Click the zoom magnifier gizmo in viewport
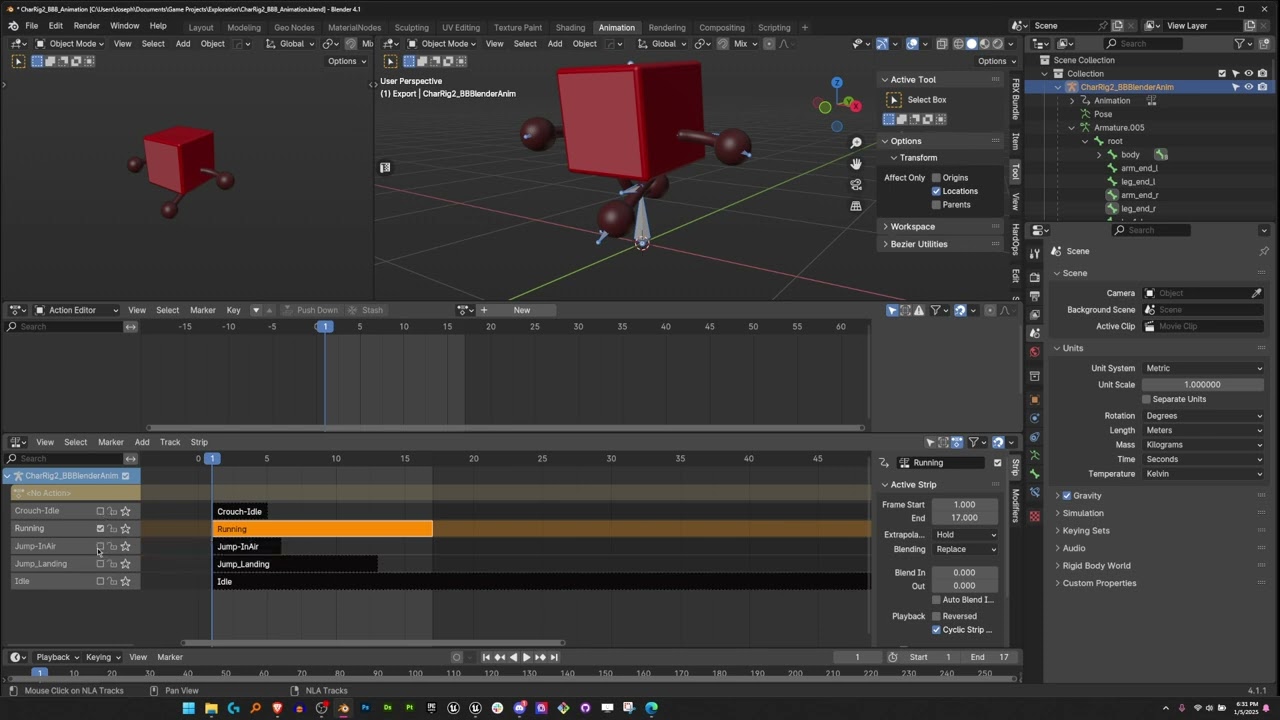The height and width of the screenshot is (720, 1280). click(x=856, y=143)
